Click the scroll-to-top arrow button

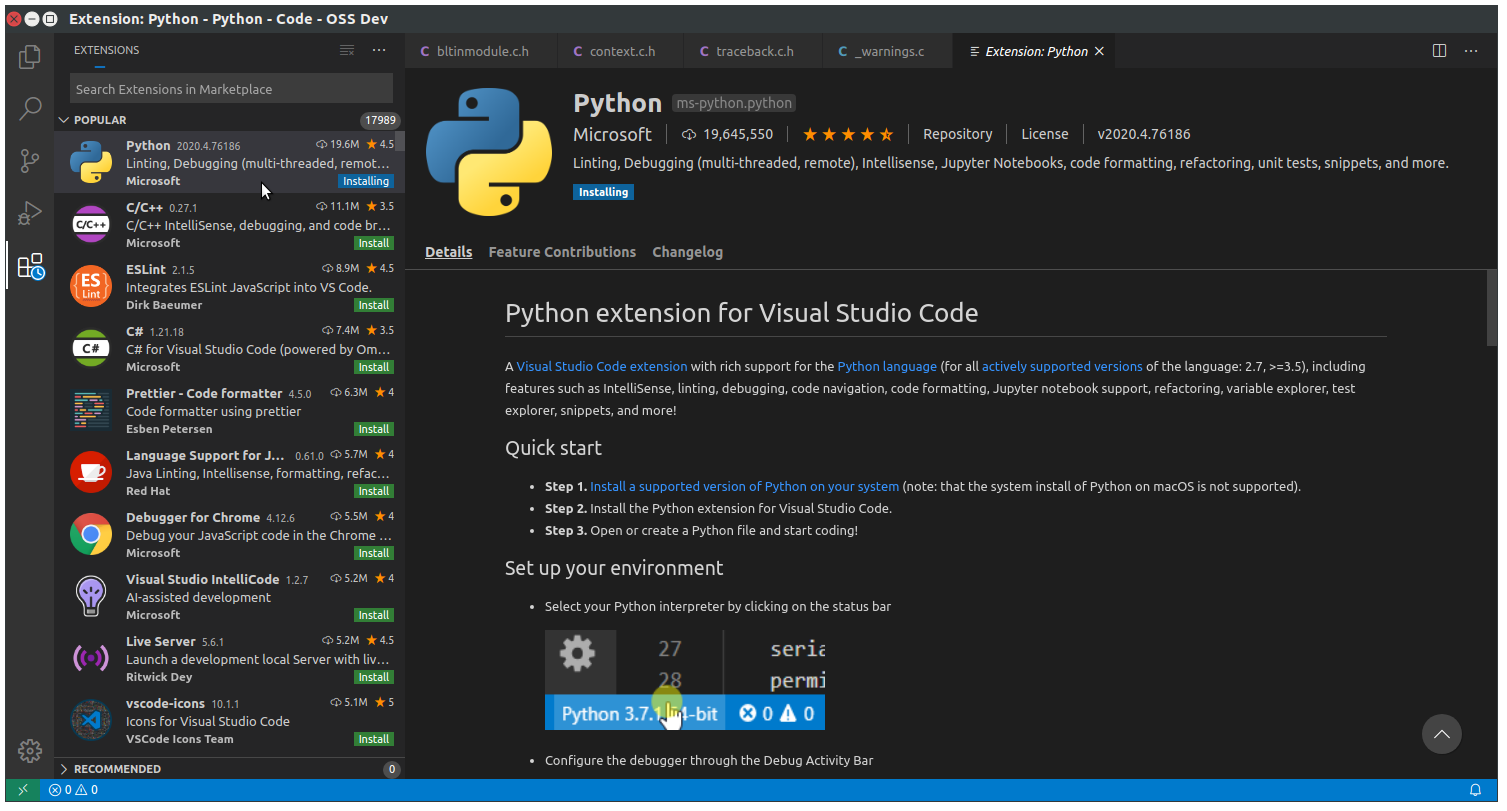[x=1442, y=734]
